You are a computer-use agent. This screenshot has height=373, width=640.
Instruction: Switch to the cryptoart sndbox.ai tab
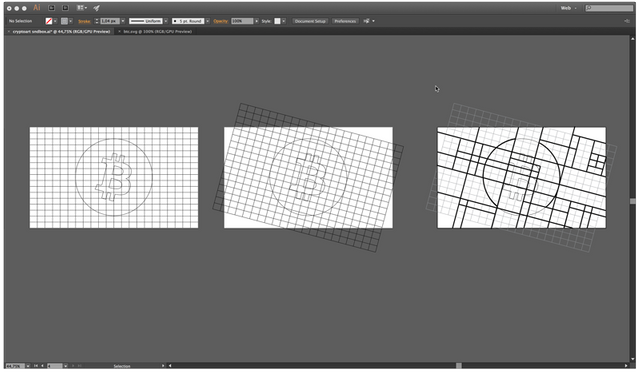[61, 31]
